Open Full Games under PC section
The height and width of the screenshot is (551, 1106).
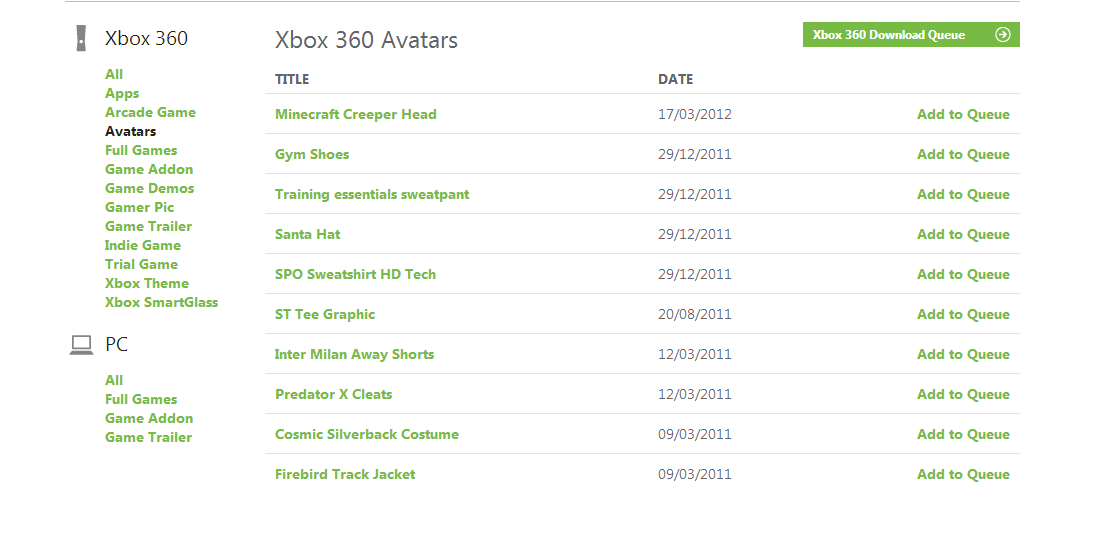pyautogui.click(x=141, y=399)
